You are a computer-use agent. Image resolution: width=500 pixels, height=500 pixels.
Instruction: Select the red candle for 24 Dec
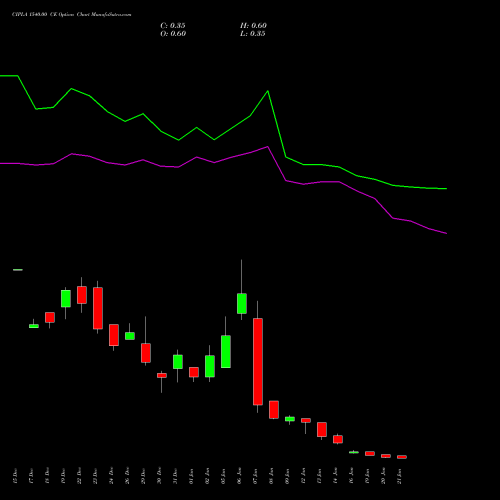(x=114, y=335)
